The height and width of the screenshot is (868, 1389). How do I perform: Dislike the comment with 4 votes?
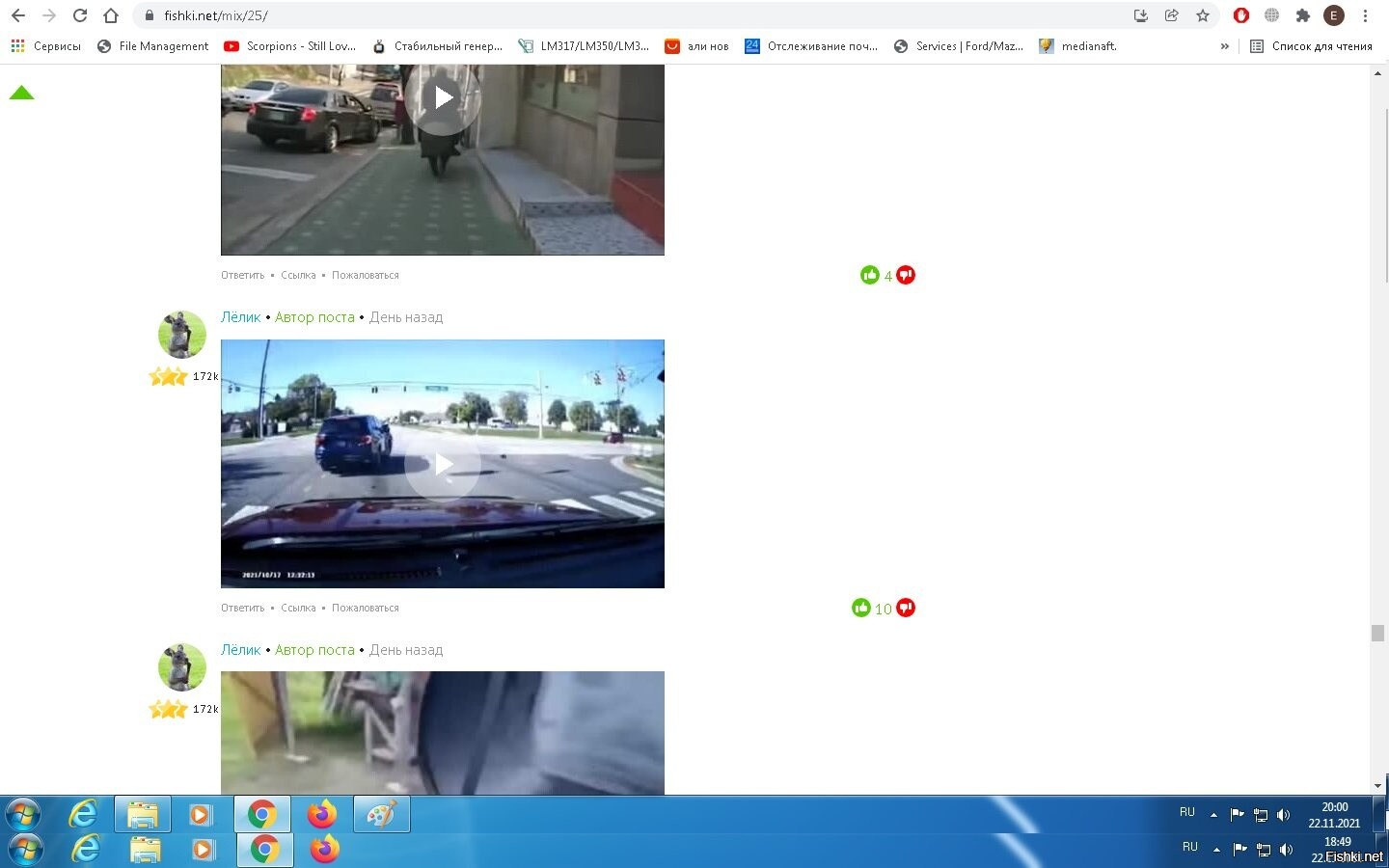pos(906,275)
